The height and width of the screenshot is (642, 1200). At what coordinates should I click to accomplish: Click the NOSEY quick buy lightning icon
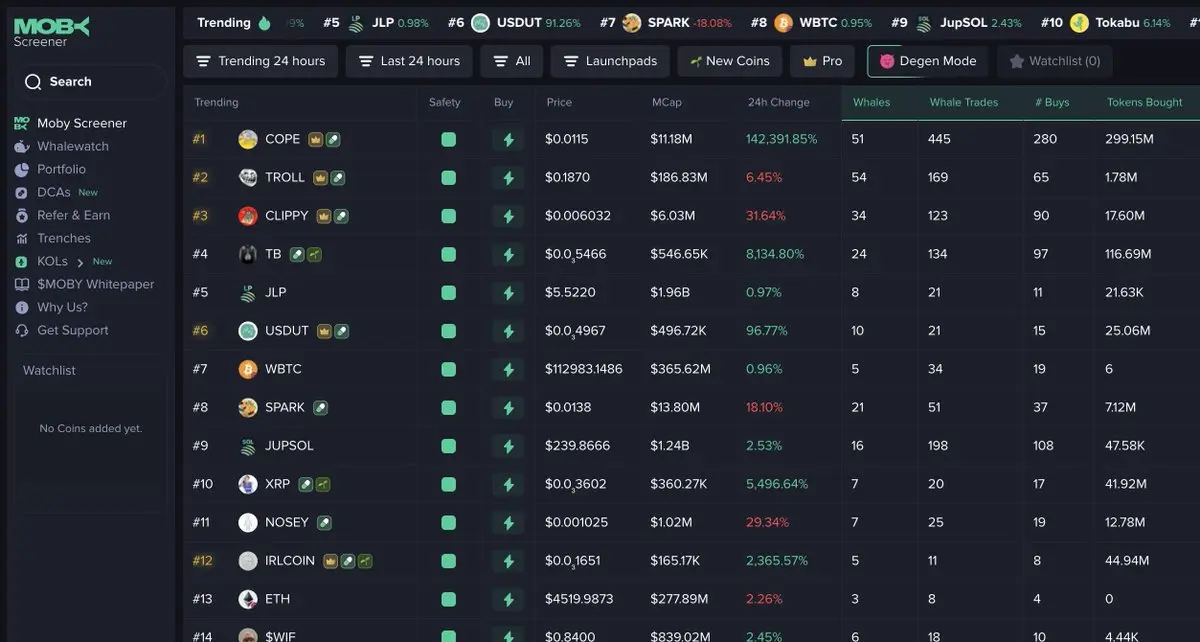(508, 523)
